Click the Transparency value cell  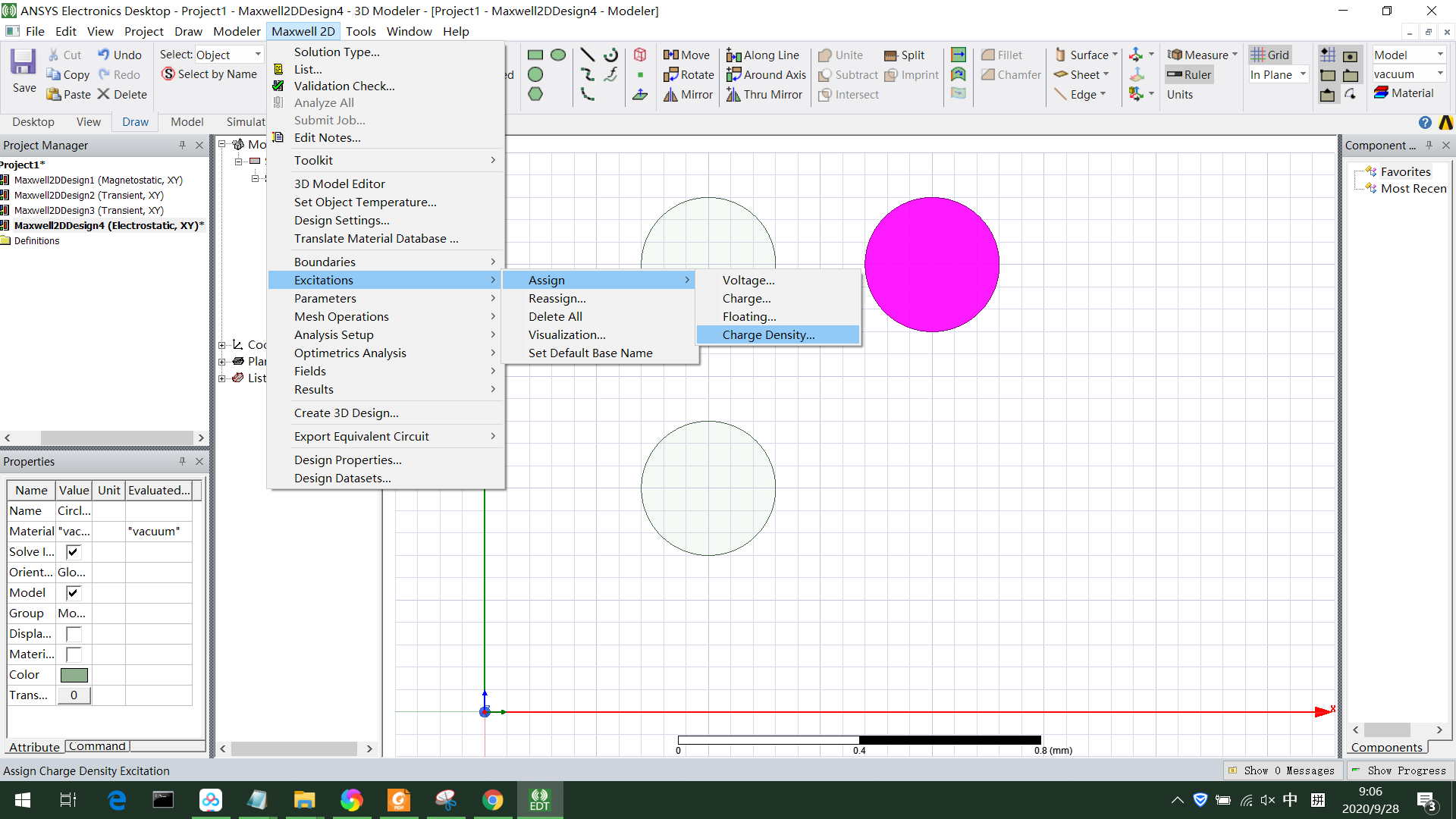(x=74, y=695)
